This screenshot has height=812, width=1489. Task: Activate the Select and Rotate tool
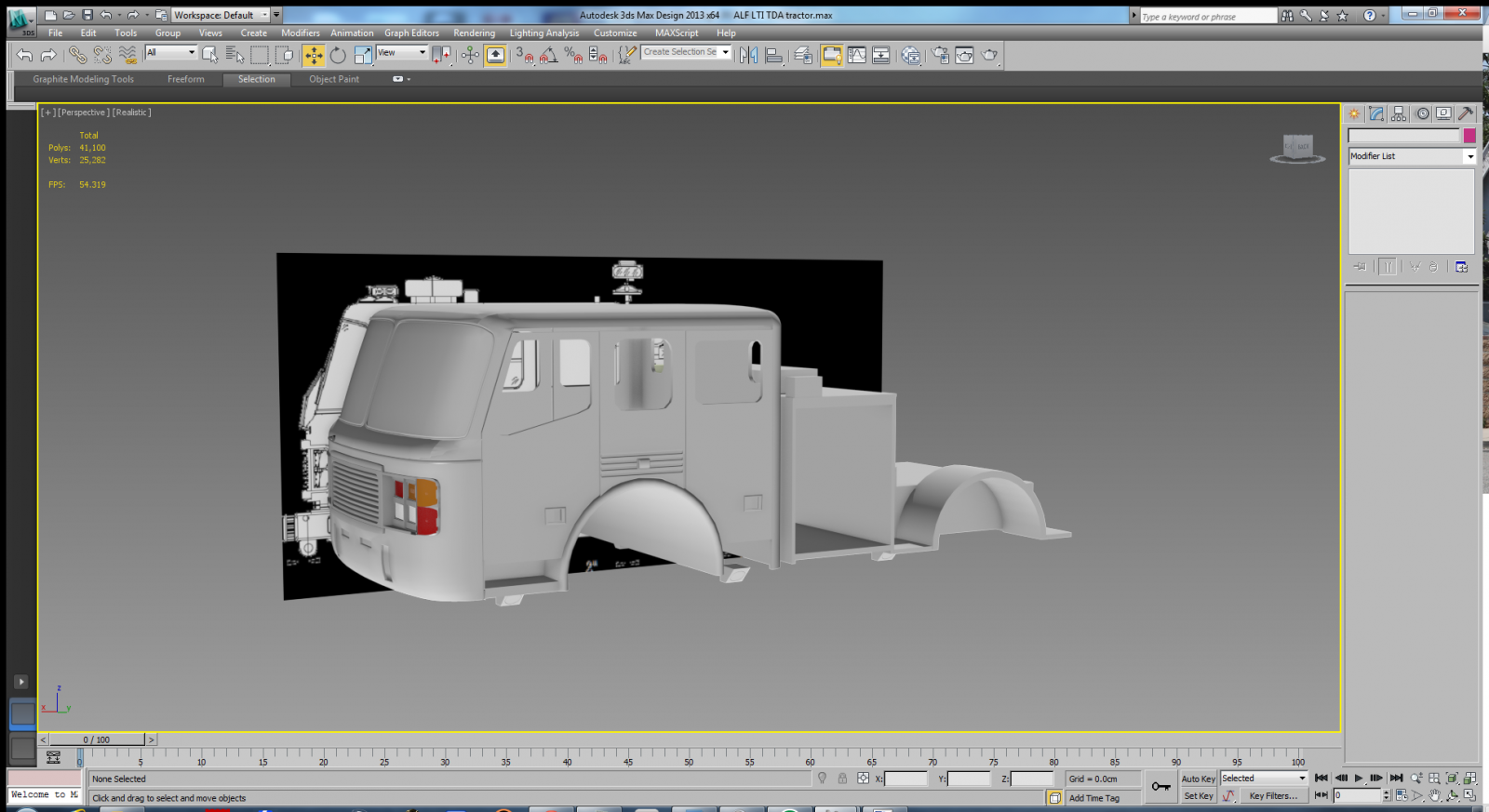click(338, 56)
